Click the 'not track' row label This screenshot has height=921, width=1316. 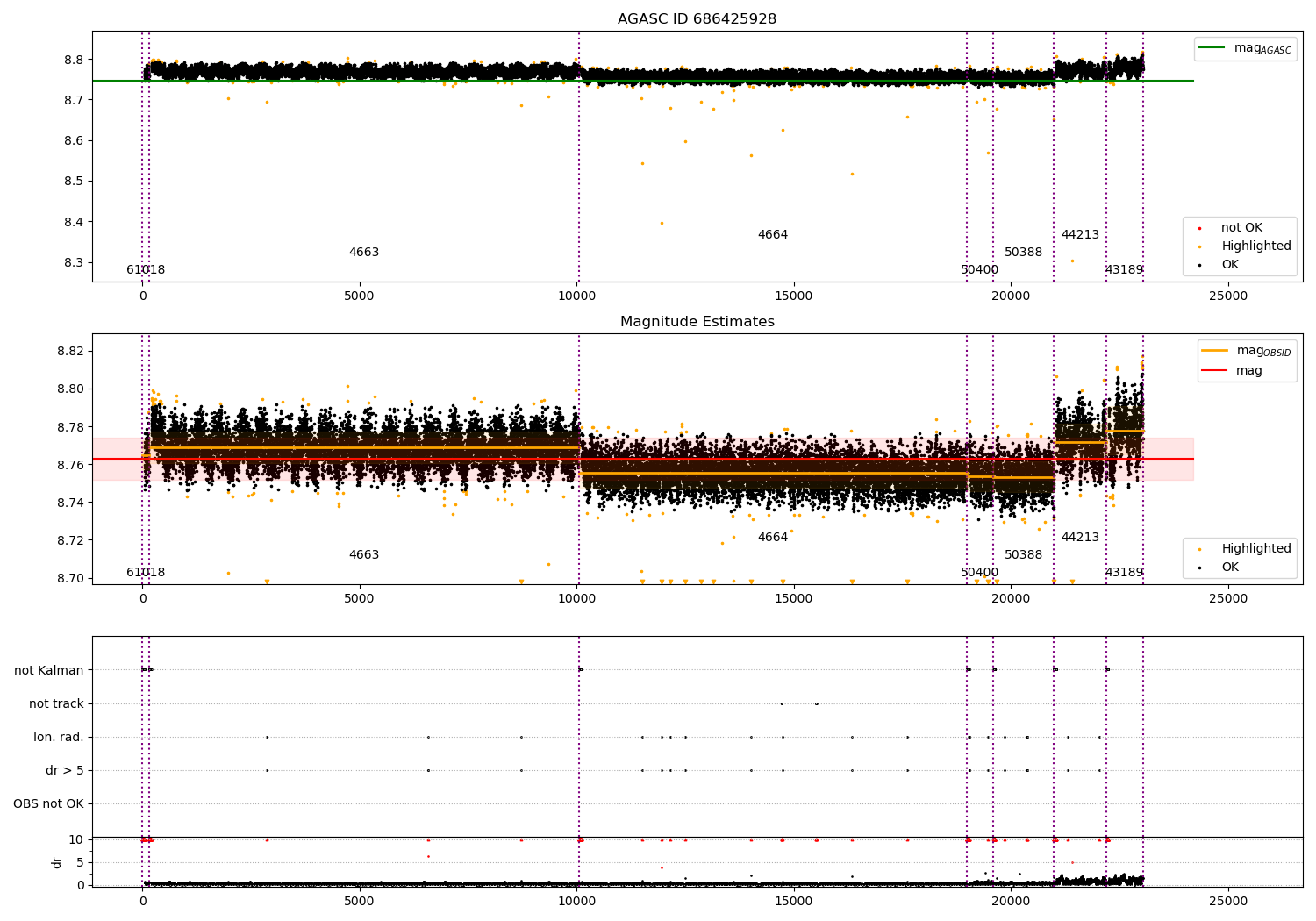56,703
